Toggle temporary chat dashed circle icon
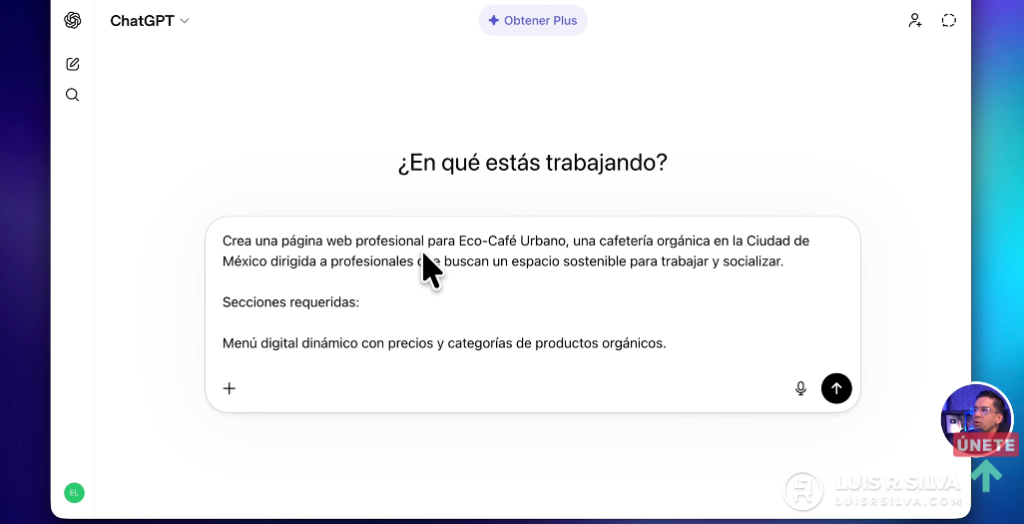Image resolution: width=1024 pixels, height=524 pixels. click(949, 20)
